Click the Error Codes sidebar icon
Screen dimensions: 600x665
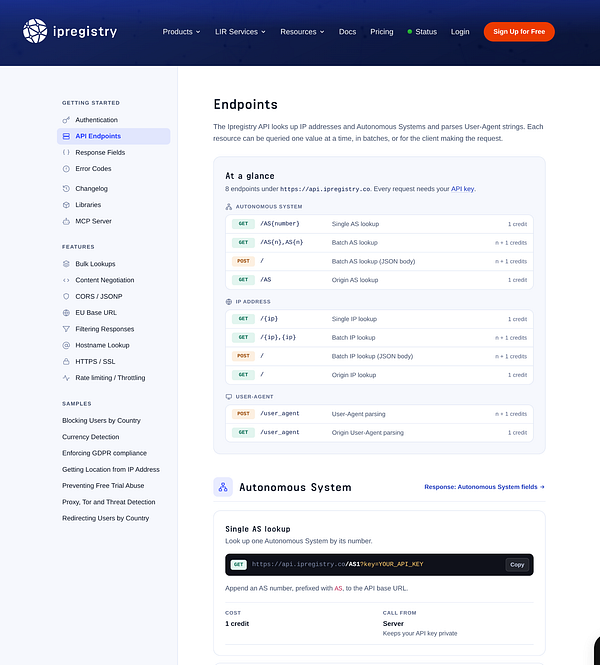66,169
